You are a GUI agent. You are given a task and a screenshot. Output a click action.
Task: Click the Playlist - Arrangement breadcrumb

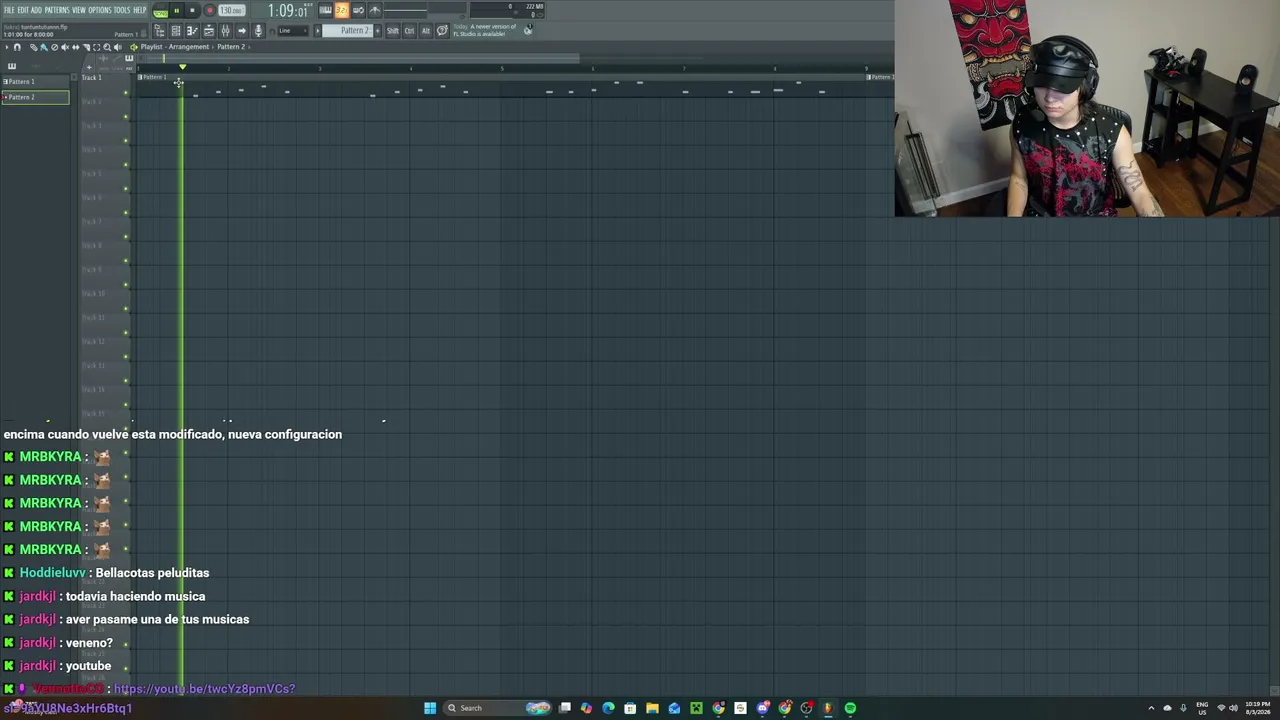pos(174,47)
